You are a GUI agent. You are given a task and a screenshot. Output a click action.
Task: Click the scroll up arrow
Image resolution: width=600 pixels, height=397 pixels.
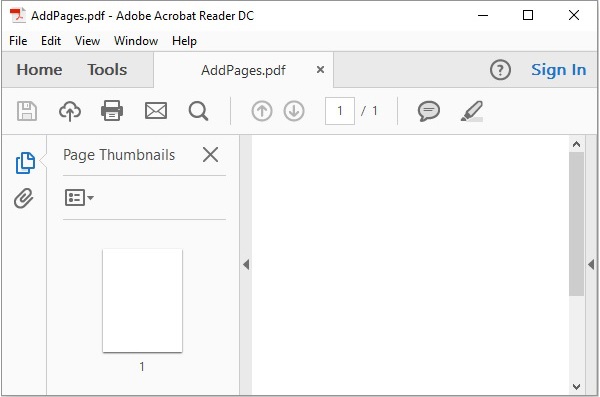[x=576, y=144]
